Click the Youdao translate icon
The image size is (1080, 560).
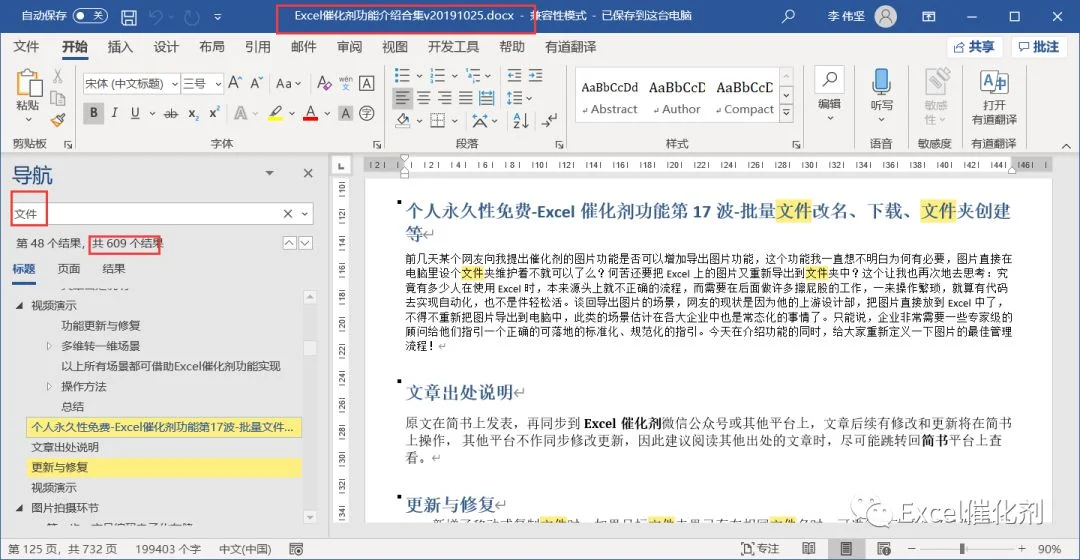click(994, 83)
